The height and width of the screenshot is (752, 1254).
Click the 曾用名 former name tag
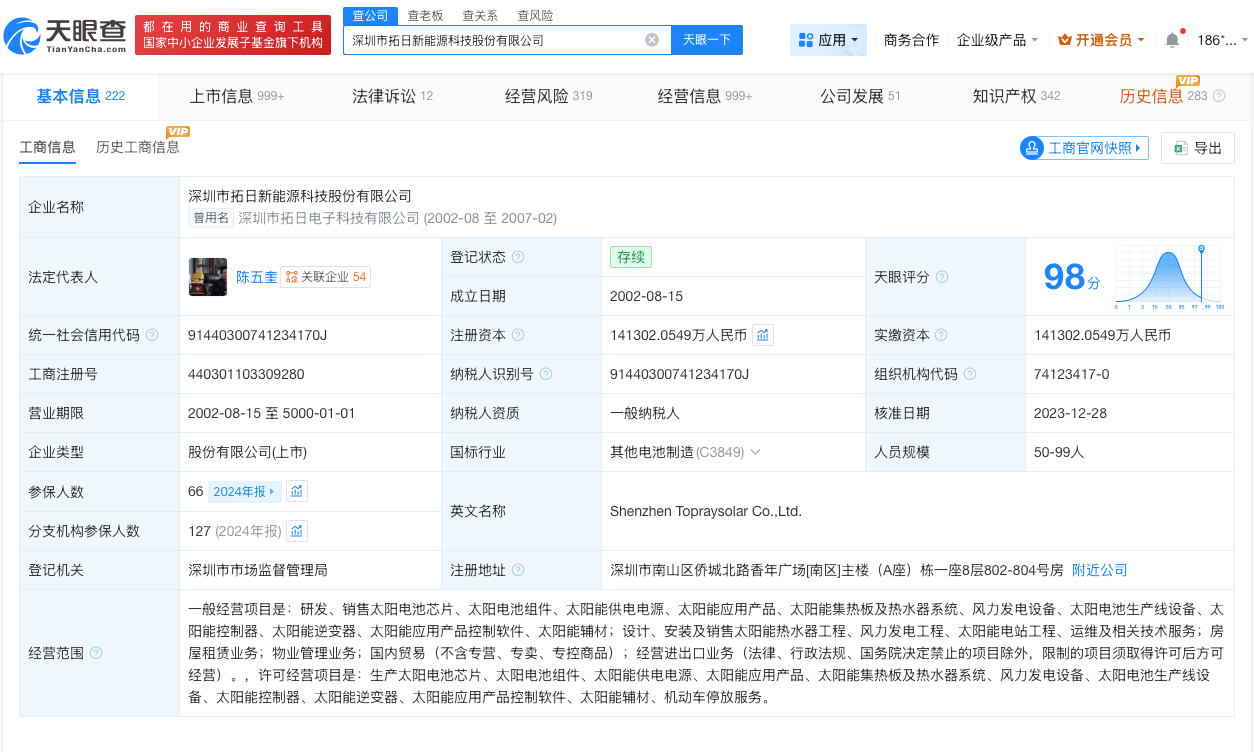pyautogui.click(x=211, y=218)
